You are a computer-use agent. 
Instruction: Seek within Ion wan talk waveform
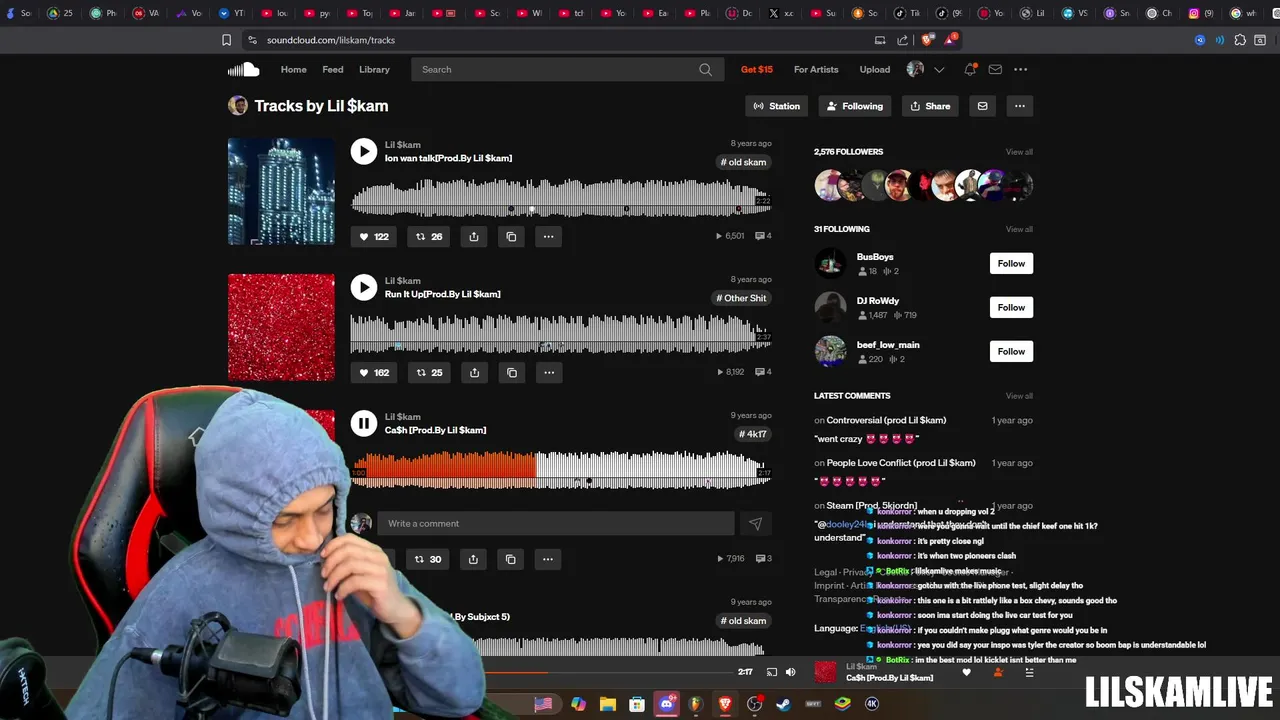point(561,196)
